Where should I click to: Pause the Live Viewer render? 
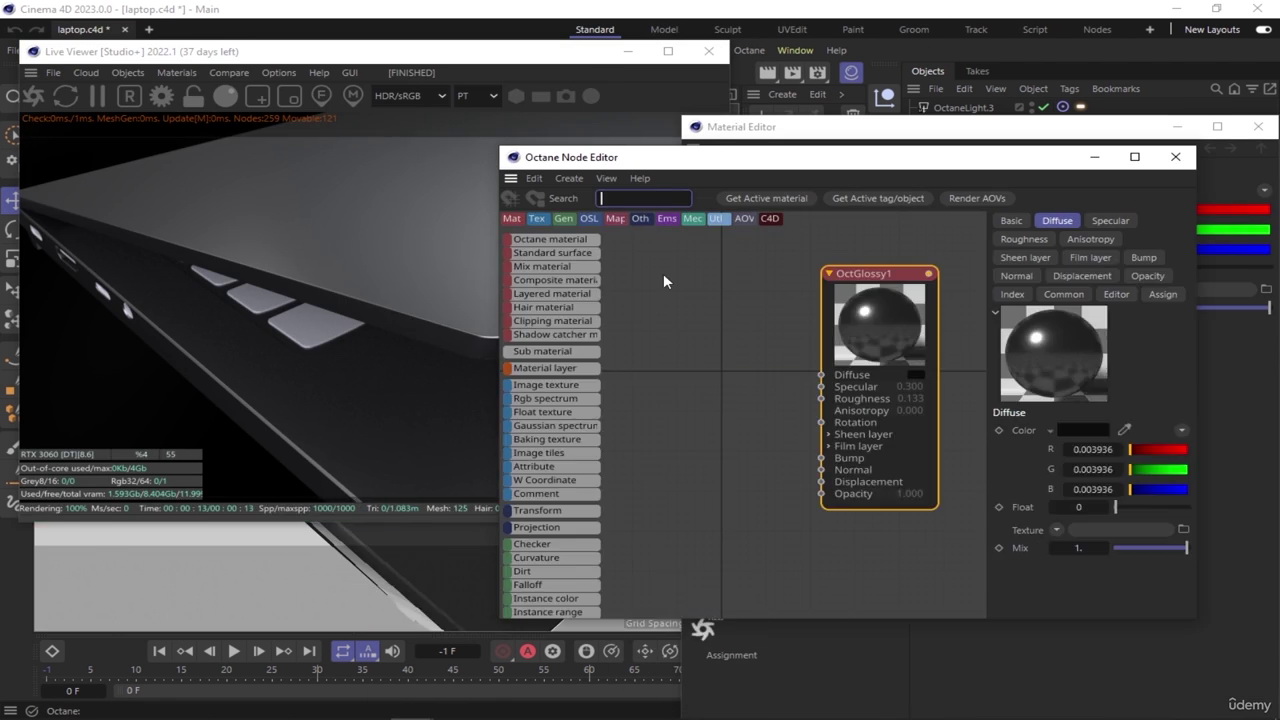point(97,96)
